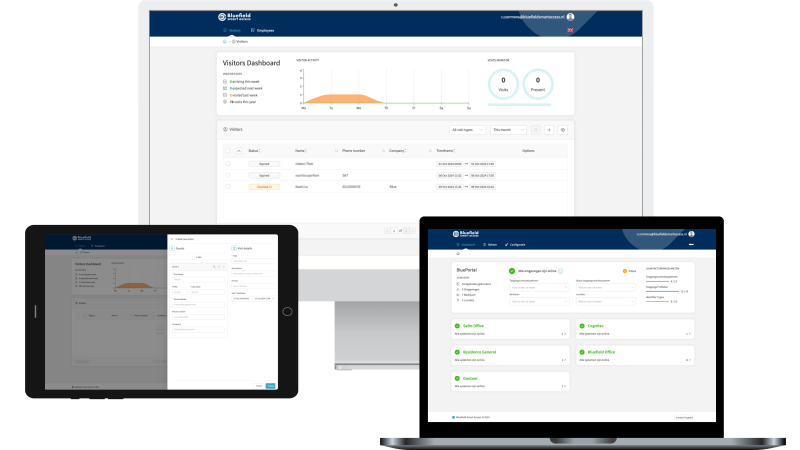Open the All visit types dropdown
Screen dimensions: 800x450
467,130
